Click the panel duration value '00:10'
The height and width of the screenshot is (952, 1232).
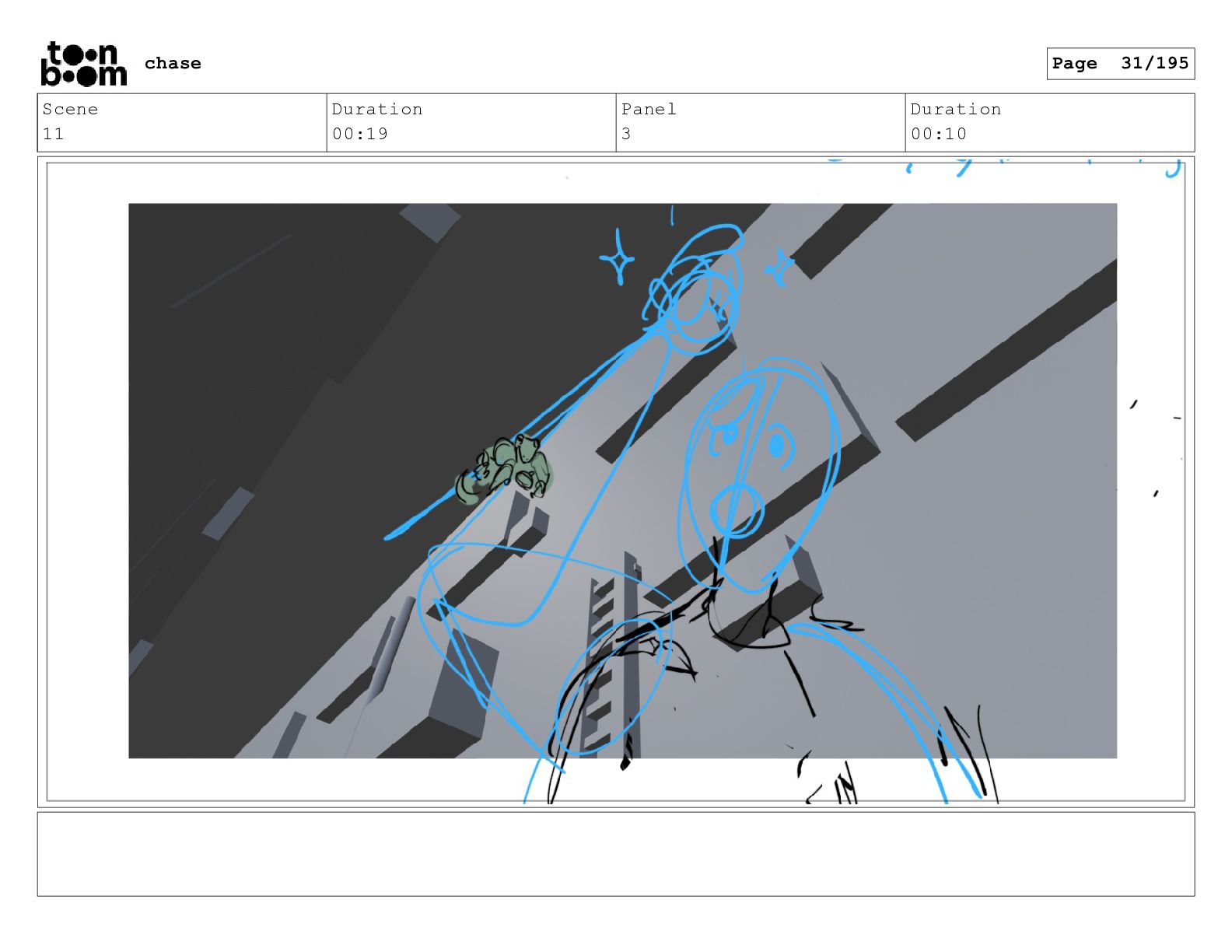(939, 134)
